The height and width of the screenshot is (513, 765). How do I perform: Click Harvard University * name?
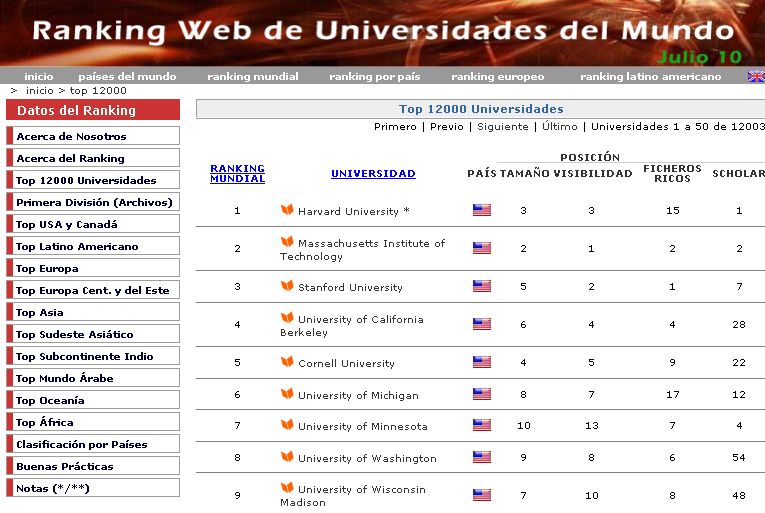pyautogui.click(x=354, y=211)
